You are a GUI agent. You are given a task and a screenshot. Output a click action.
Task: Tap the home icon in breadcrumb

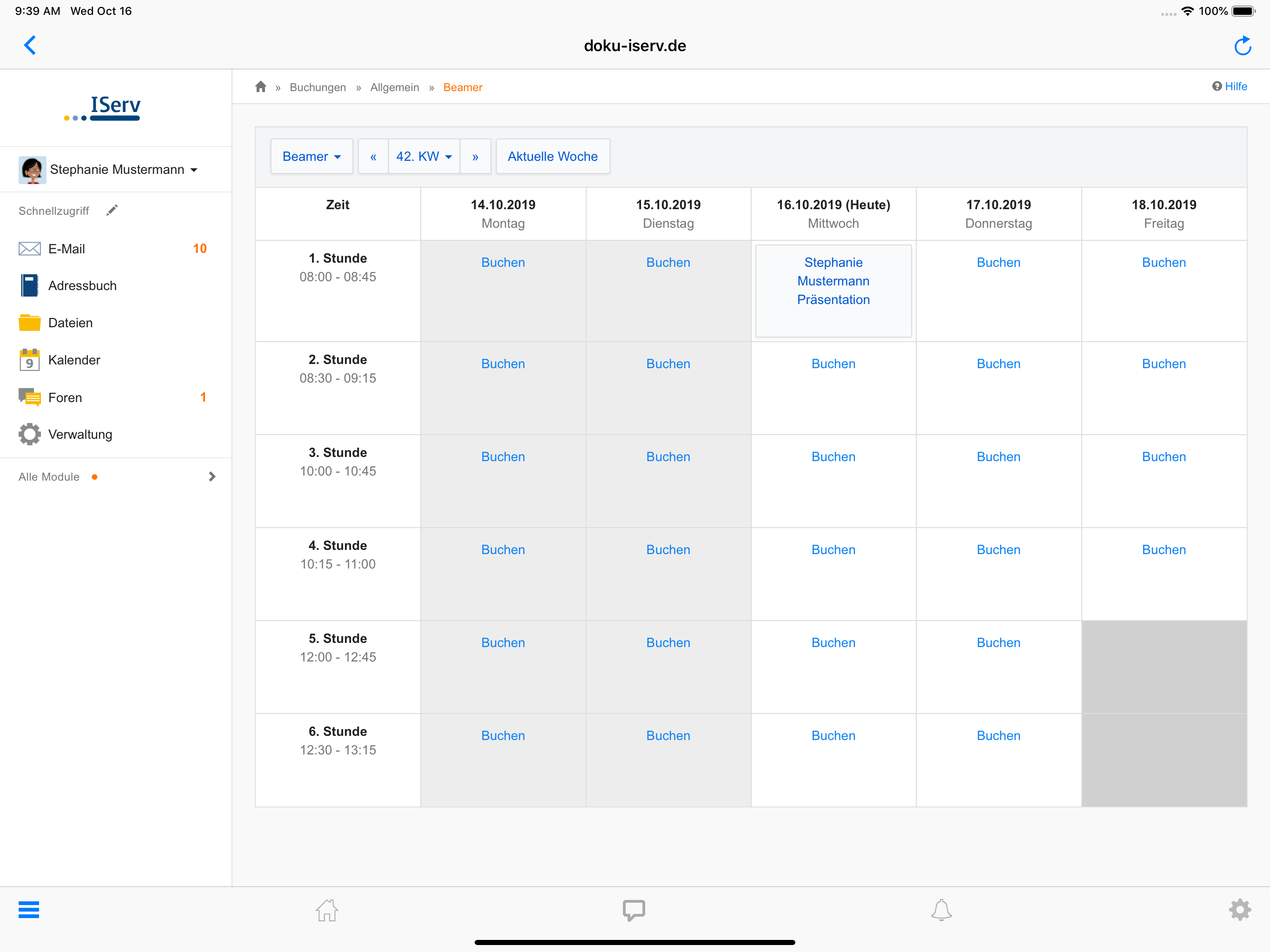tap(261, 87)
